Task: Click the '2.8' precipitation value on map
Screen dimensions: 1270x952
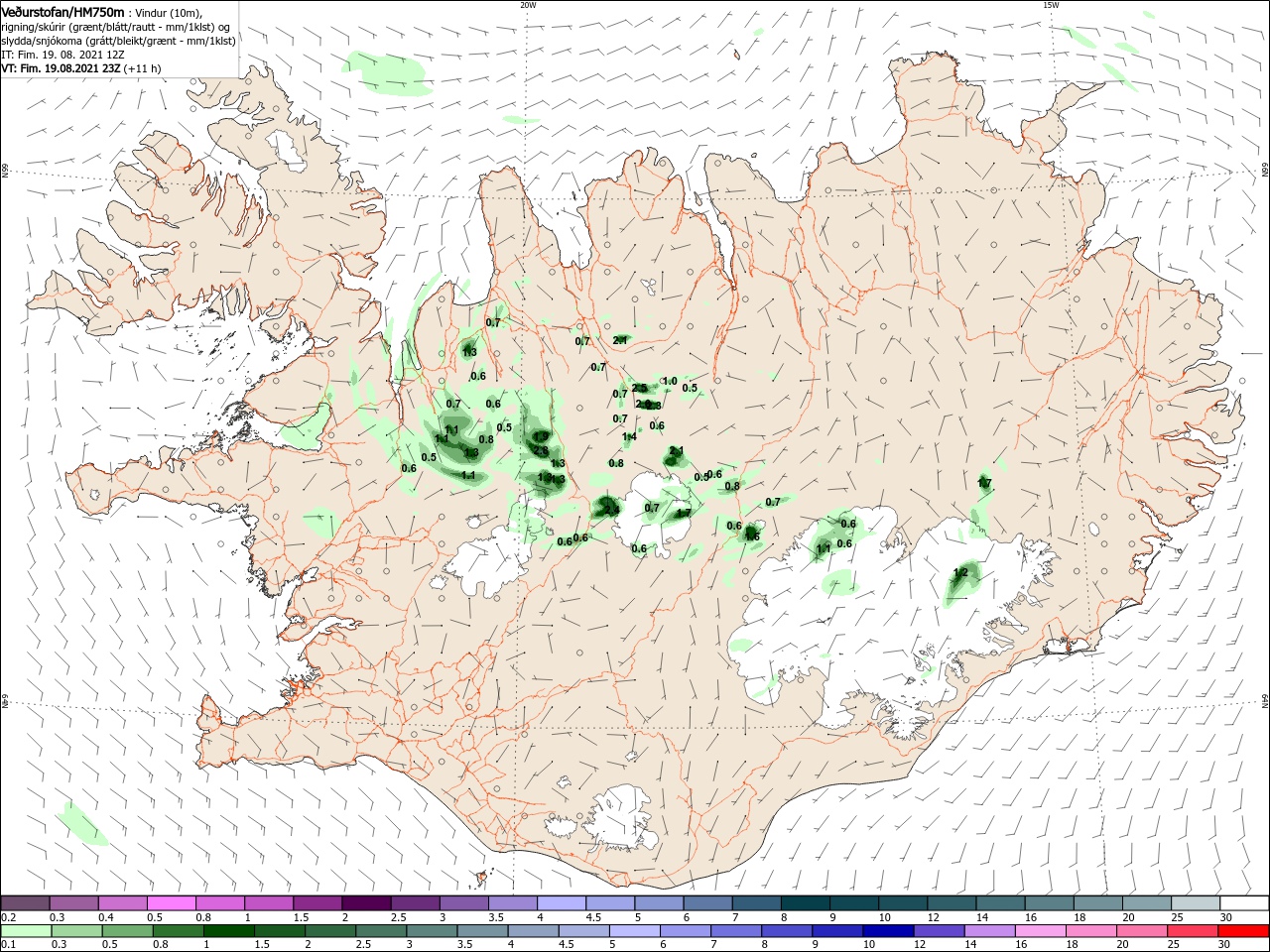Action: click(541, 451)
